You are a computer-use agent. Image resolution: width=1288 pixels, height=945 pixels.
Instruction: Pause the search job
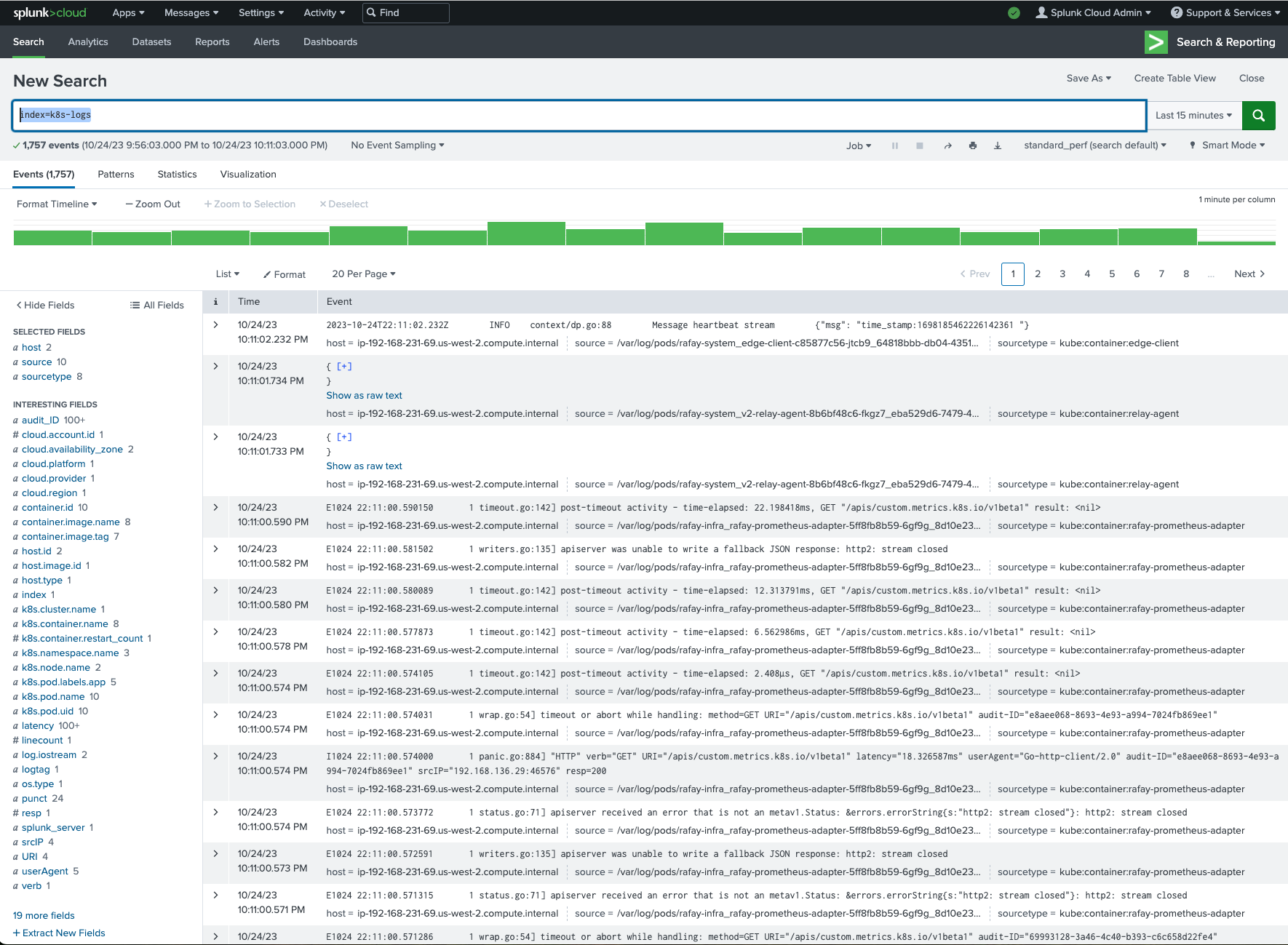coord(894,145)
